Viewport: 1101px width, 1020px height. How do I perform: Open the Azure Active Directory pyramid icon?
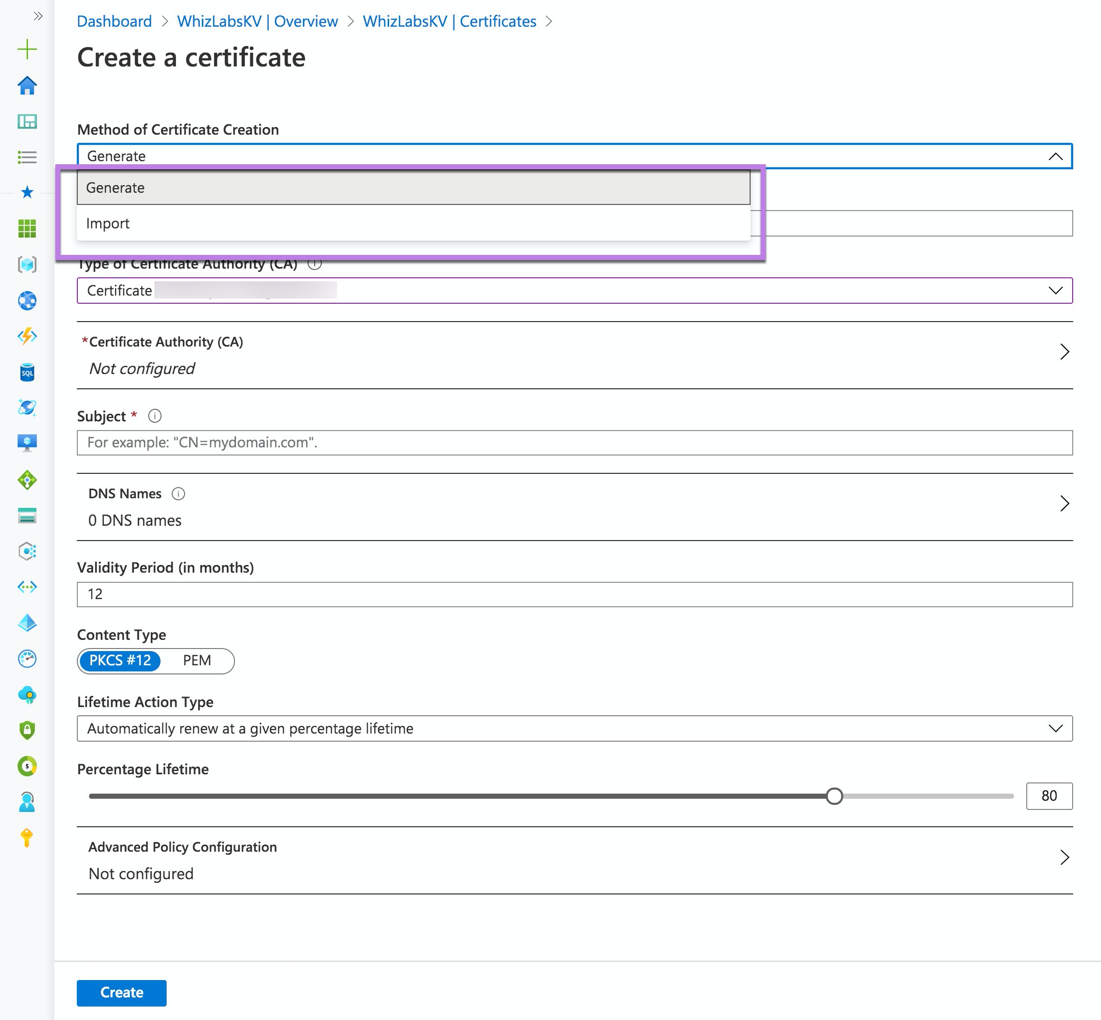coord(27,623)
